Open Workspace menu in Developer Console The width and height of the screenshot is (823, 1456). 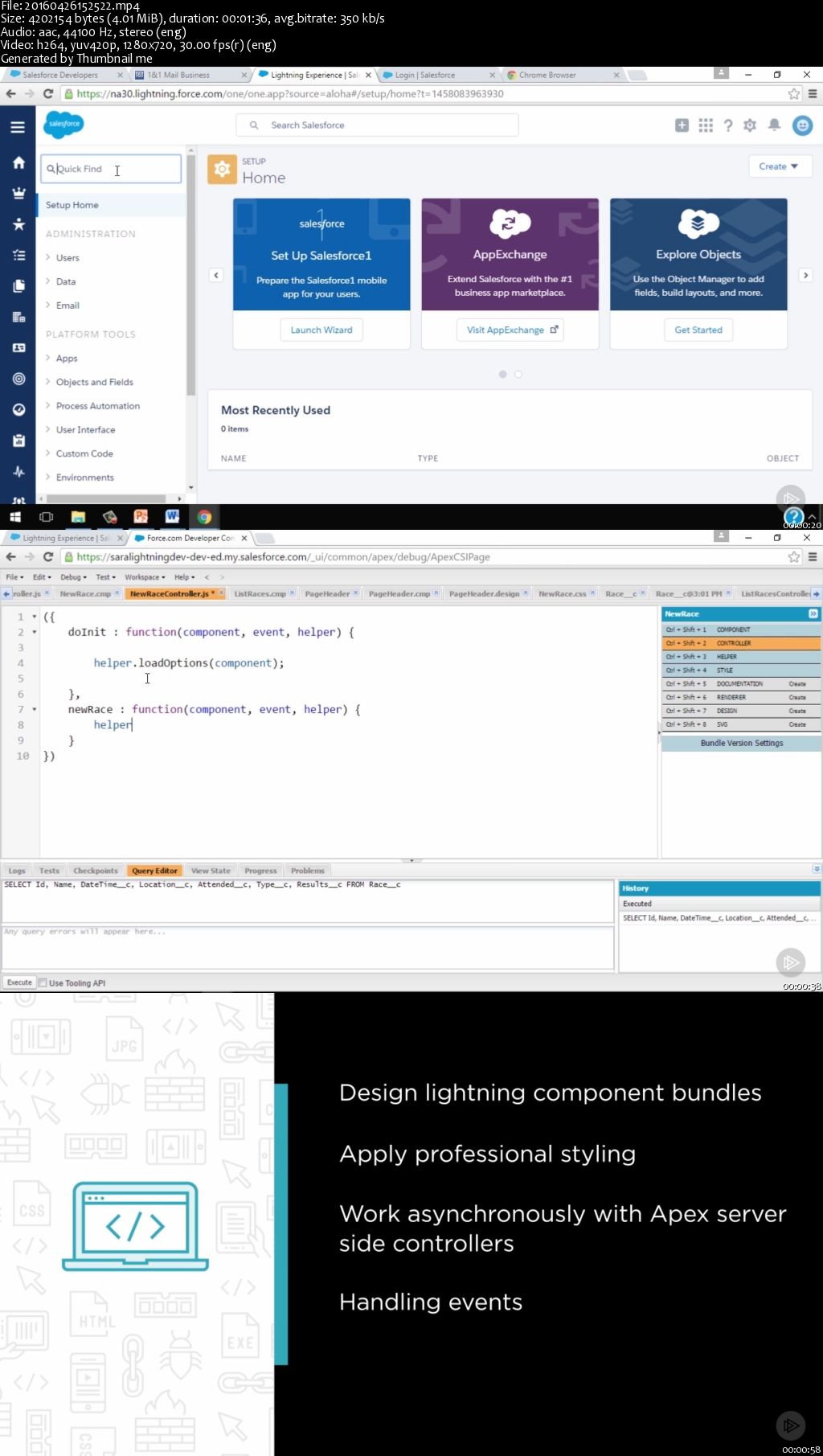click(145, 577)
